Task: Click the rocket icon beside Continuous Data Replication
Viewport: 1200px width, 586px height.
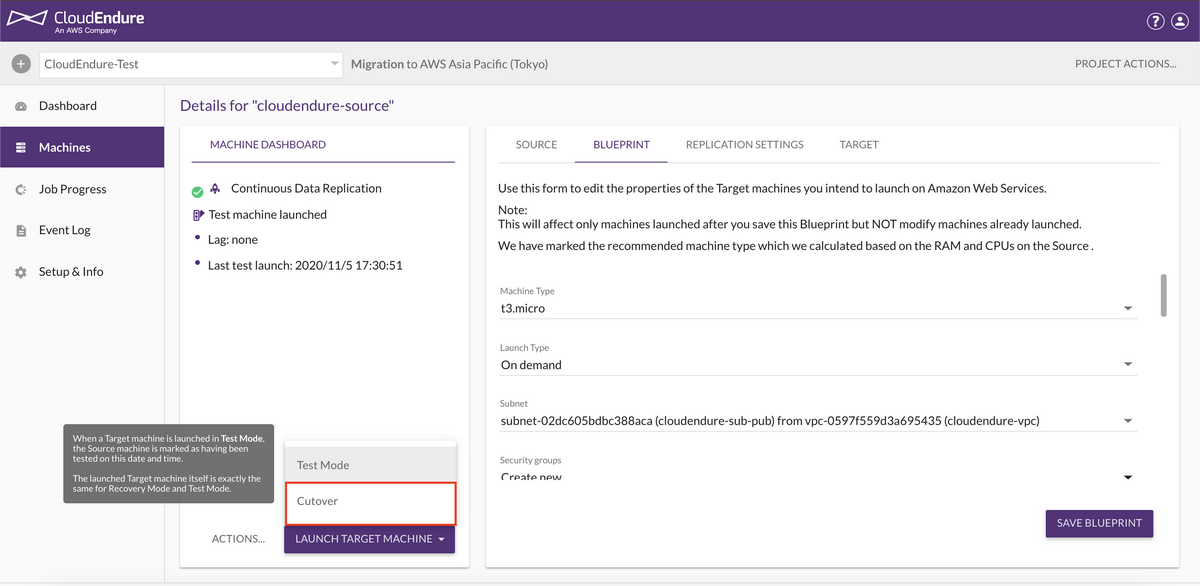Action: tap(215, 188)
